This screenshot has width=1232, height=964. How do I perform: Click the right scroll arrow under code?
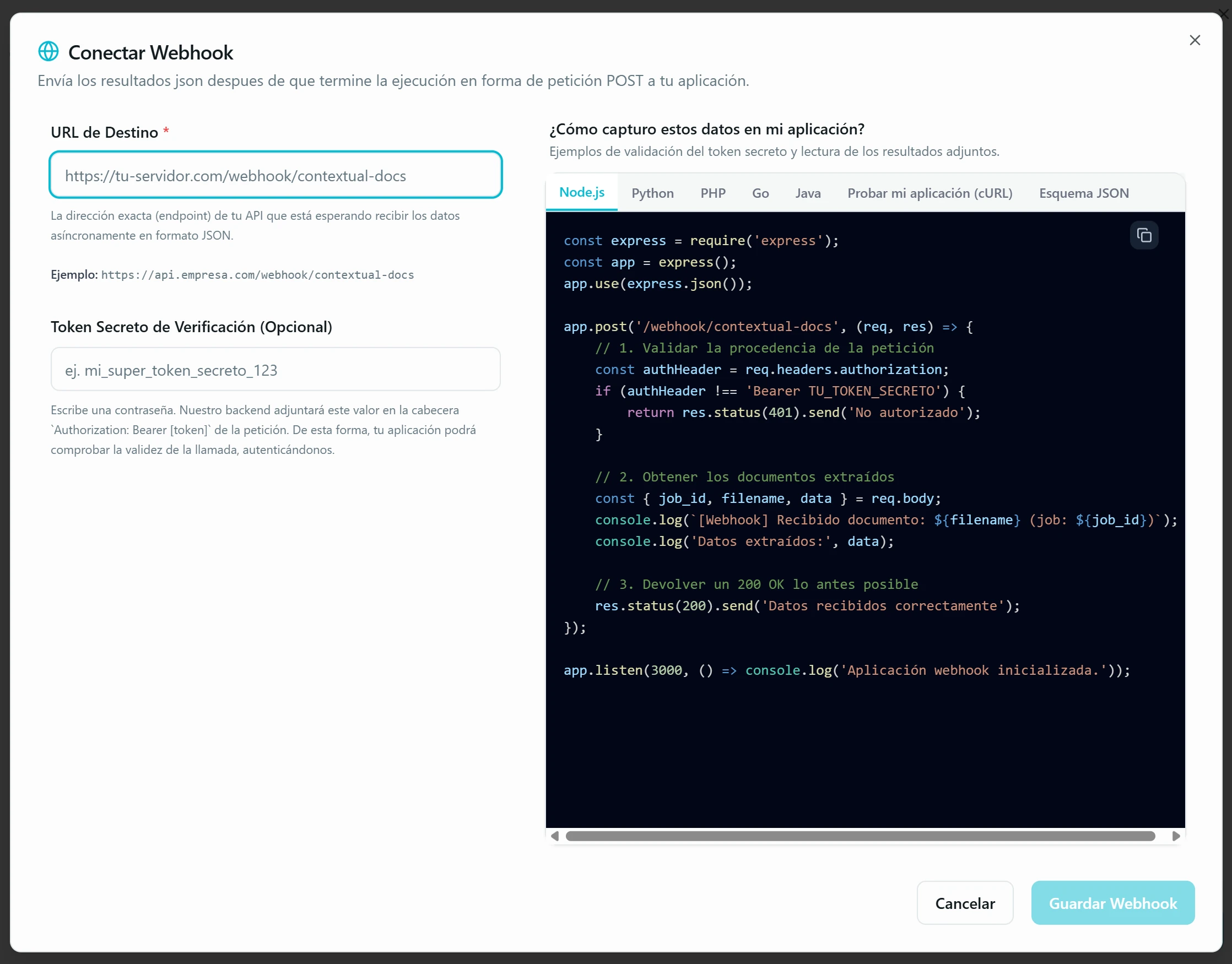click(x=1176, y=836)
